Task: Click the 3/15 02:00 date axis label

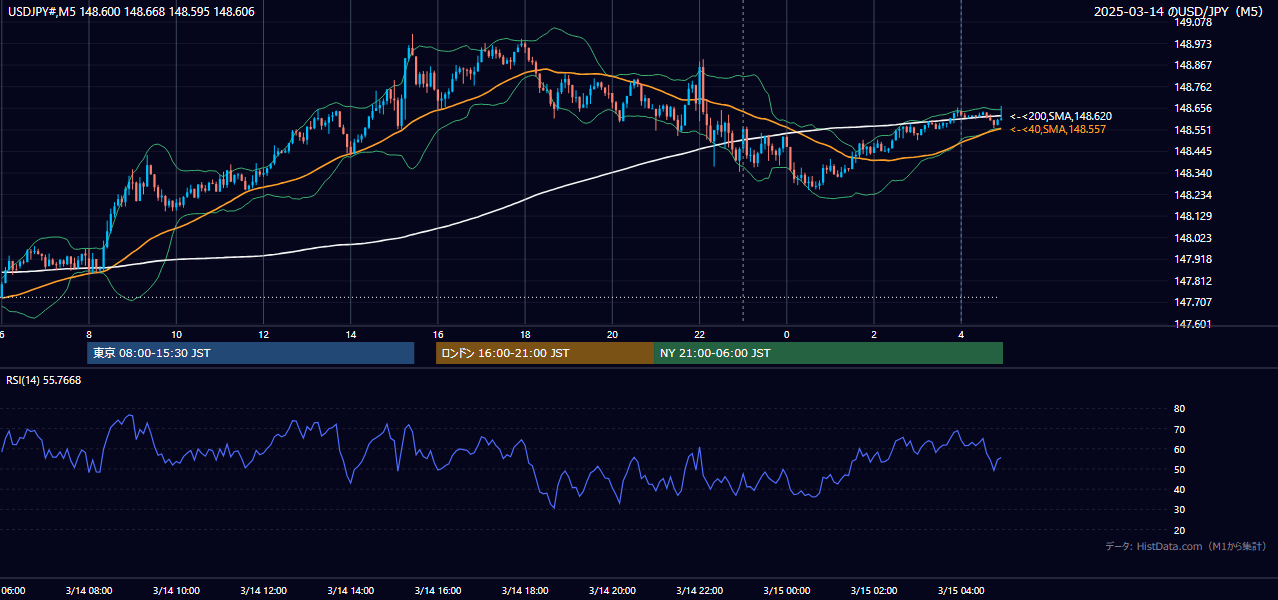Action: coord(875,590)
